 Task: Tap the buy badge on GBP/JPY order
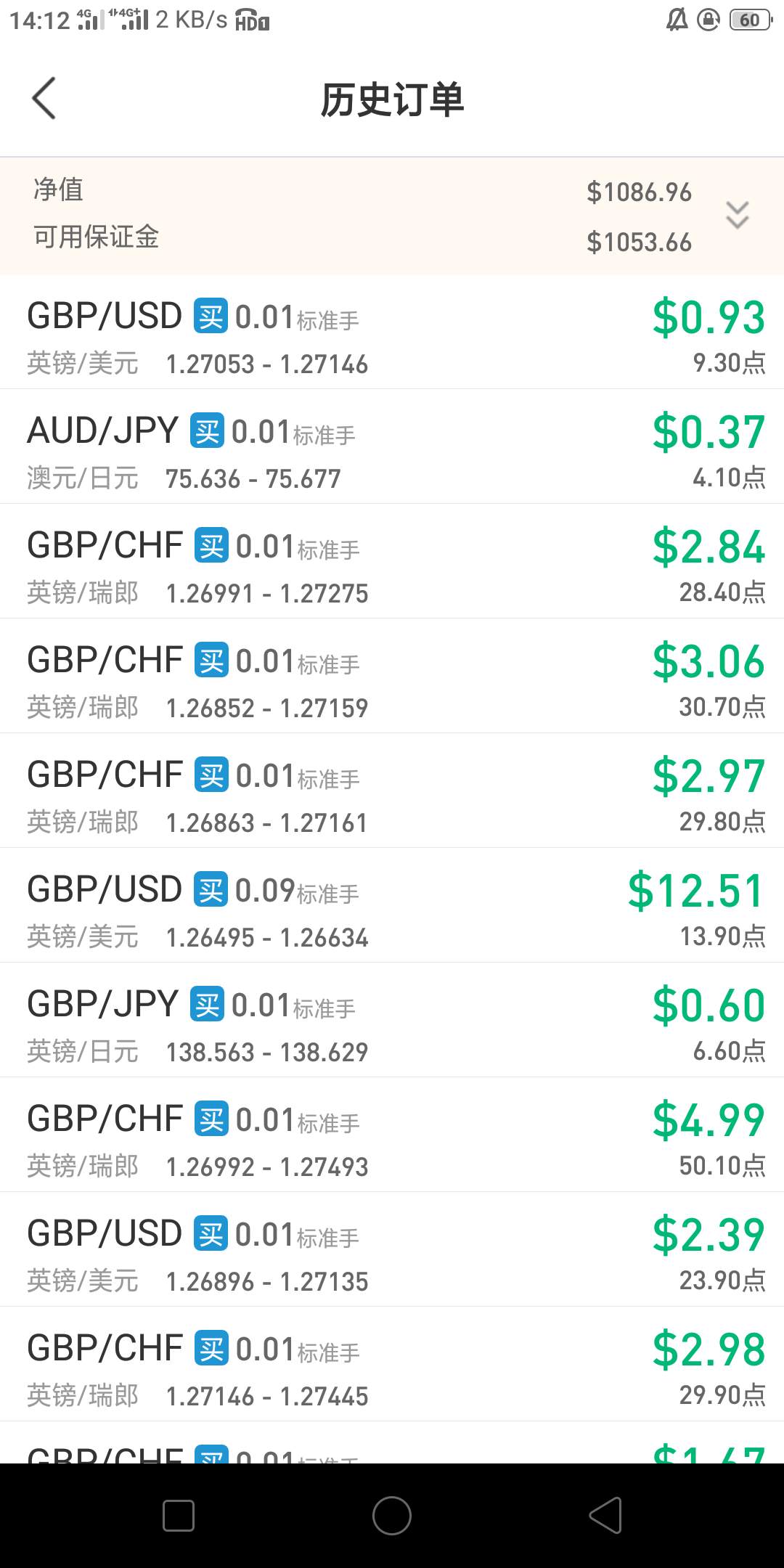click(207, 1005)
